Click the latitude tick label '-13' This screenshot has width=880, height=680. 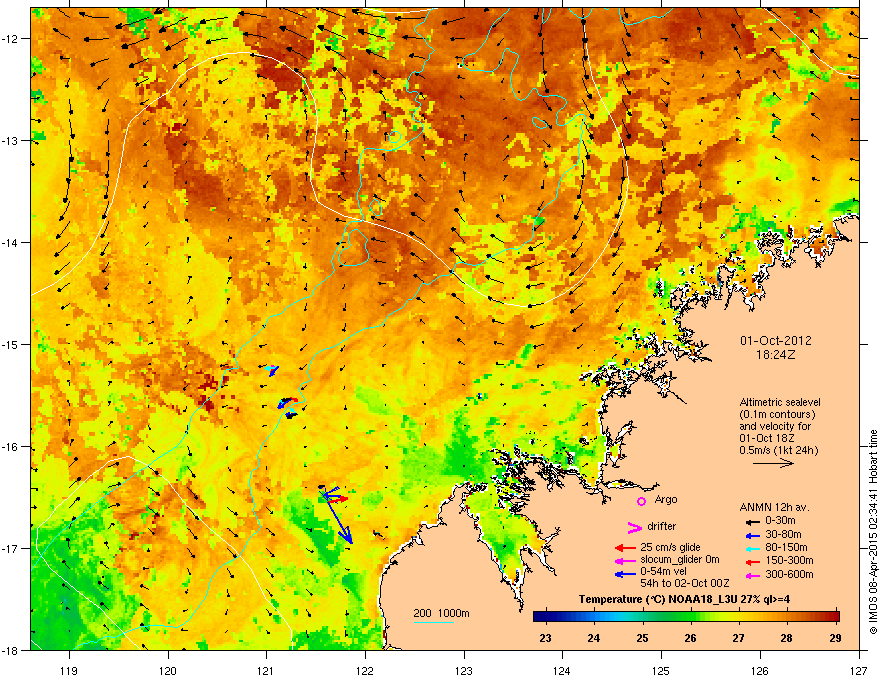click(11, 141)
